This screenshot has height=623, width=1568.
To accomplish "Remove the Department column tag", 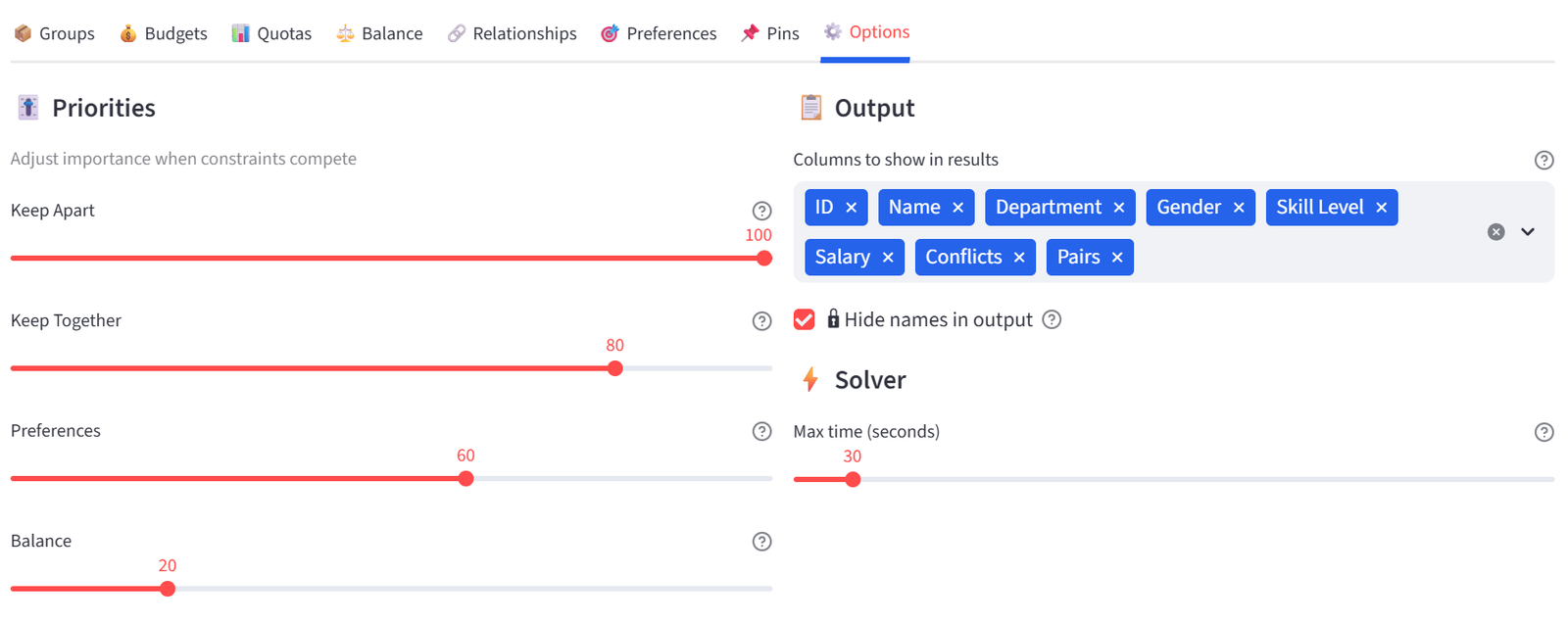I will 1118,208.
